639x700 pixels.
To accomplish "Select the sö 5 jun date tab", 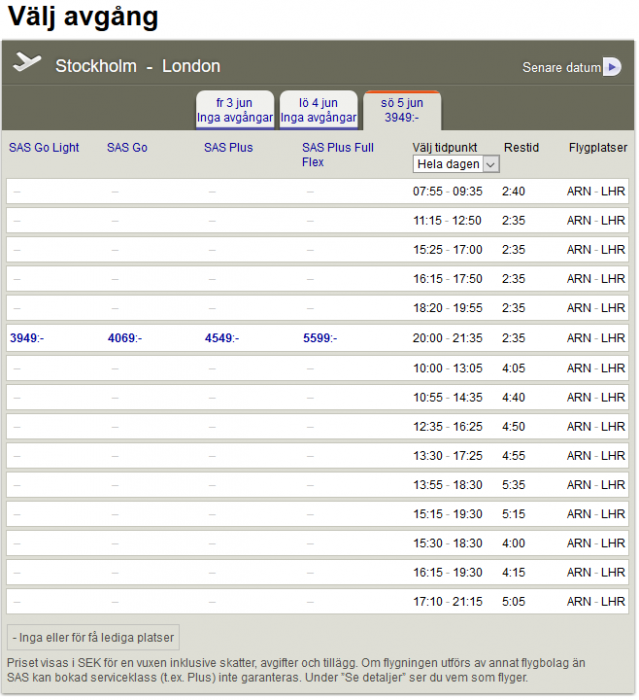I will 401,110.
